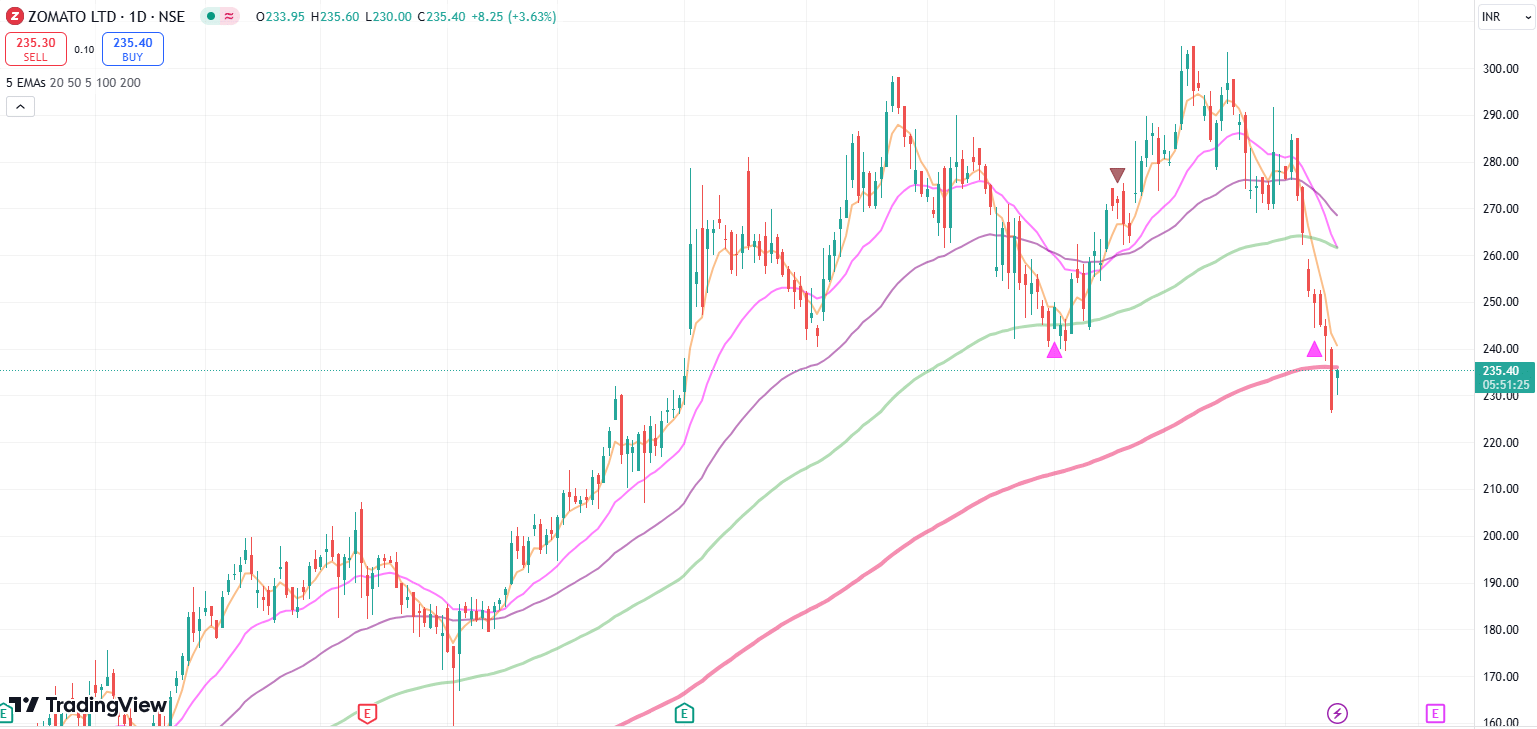1537x729 pixels.
Task: Click the 270.00 price scale label
Action: (1501, 208)
